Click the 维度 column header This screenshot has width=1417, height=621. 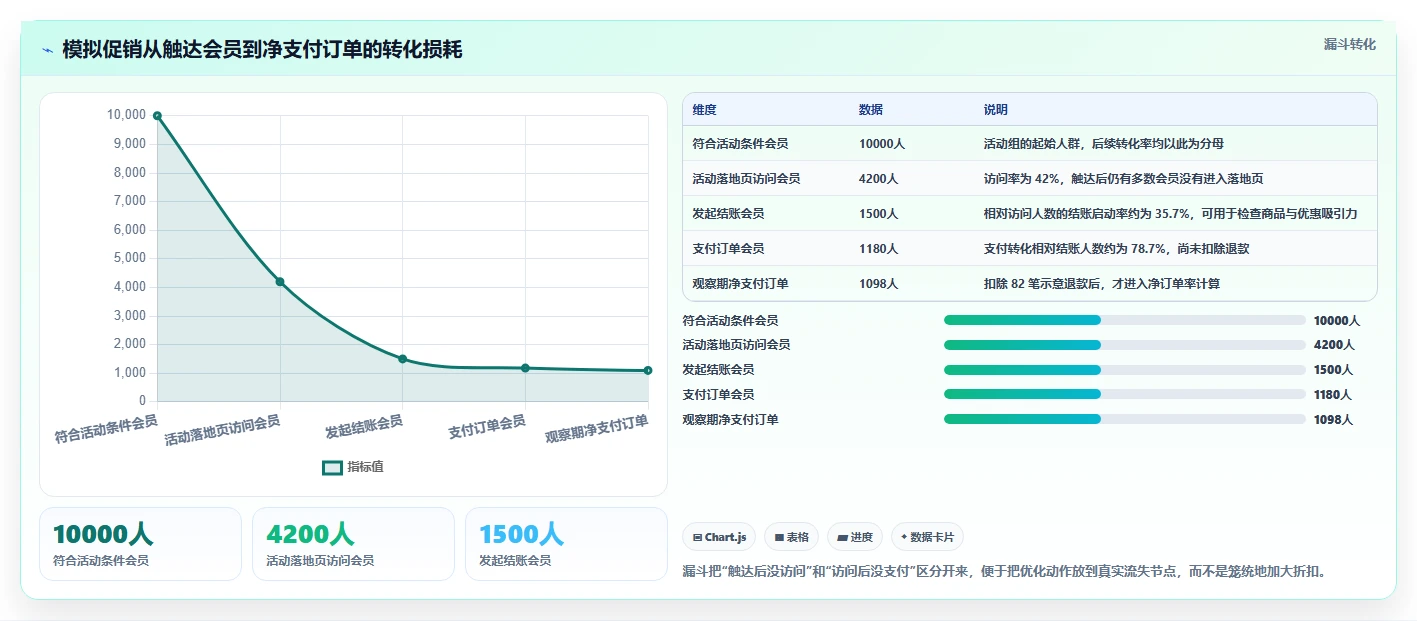pos(704,110)
